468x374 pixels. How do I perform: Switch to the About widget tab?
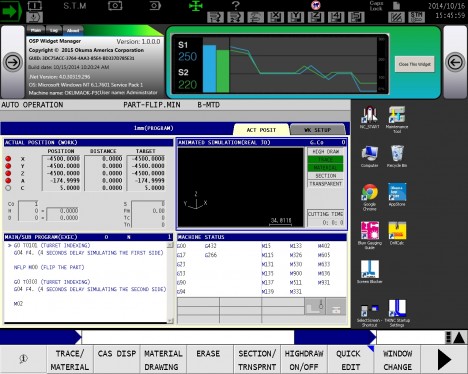[x=73, y=30]
